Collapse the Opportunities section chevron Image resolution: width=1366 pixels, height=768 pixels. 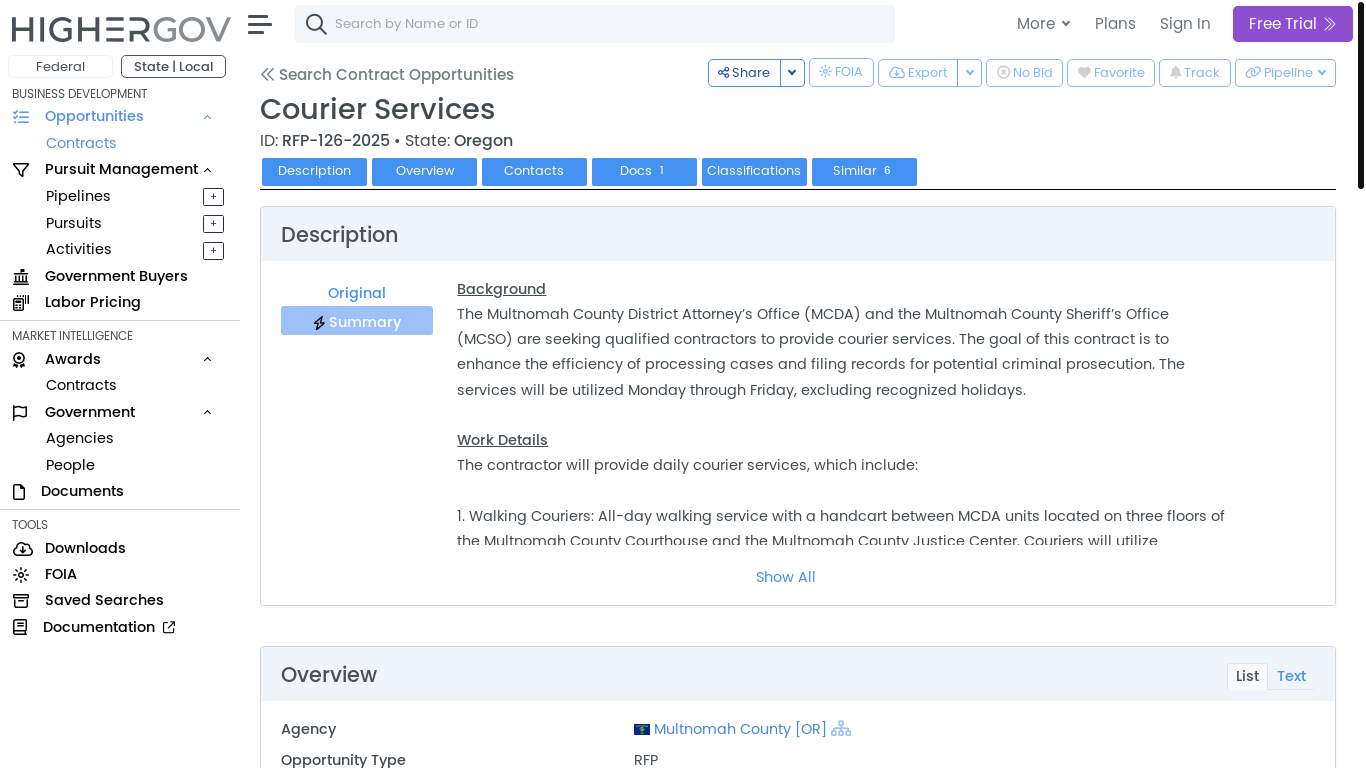(x=207, y=117)
